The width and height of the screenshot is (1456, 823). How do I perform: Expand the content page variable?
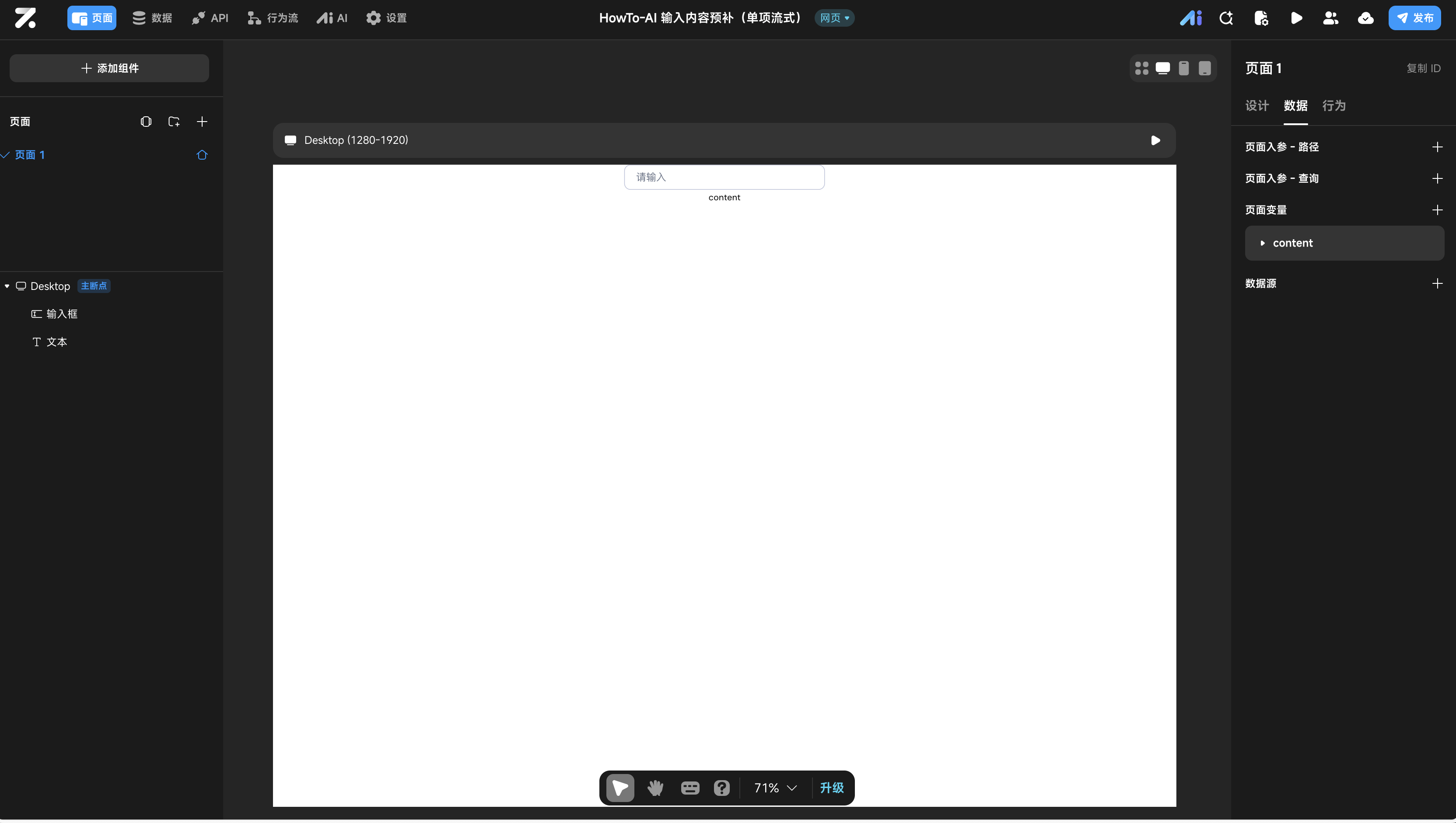1263,243
